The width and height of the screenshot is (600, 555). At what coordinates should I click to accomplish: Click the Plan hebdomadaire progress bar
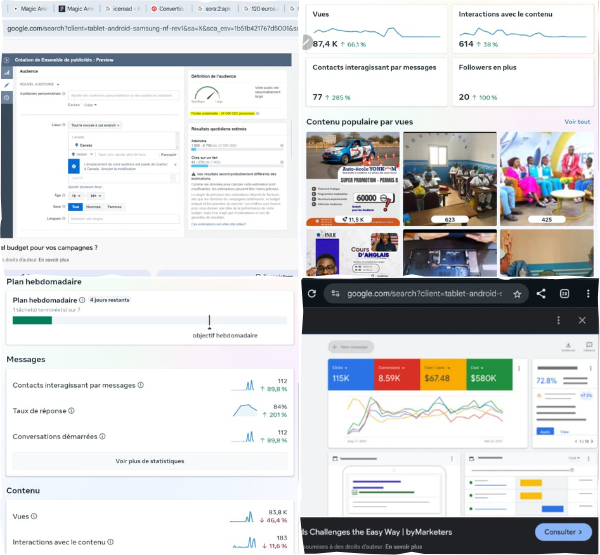[149, 320]
